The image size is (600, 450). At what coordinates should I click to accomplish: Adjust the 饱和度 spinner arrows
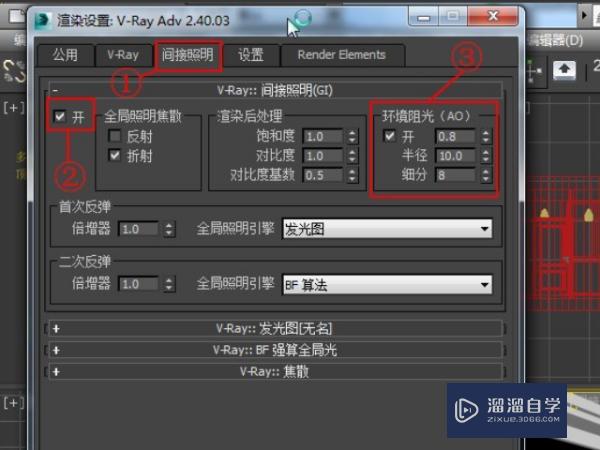pyautogui.click(x=352, y=137)
